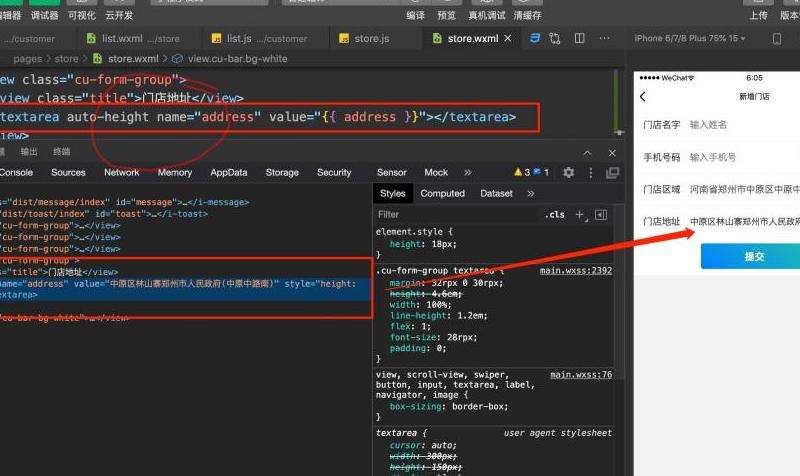Collapse the debugger panel with the up chevron
This screenshot has height=476, width=800.
pos(587,153)
